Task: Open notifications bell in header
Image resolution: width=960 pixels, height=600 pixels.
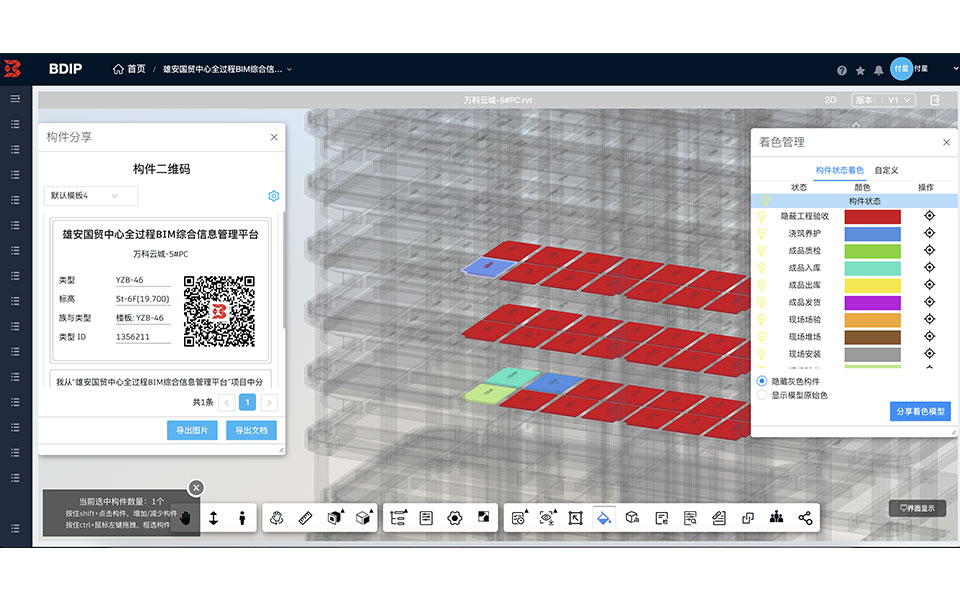Action: pos(879,70)
